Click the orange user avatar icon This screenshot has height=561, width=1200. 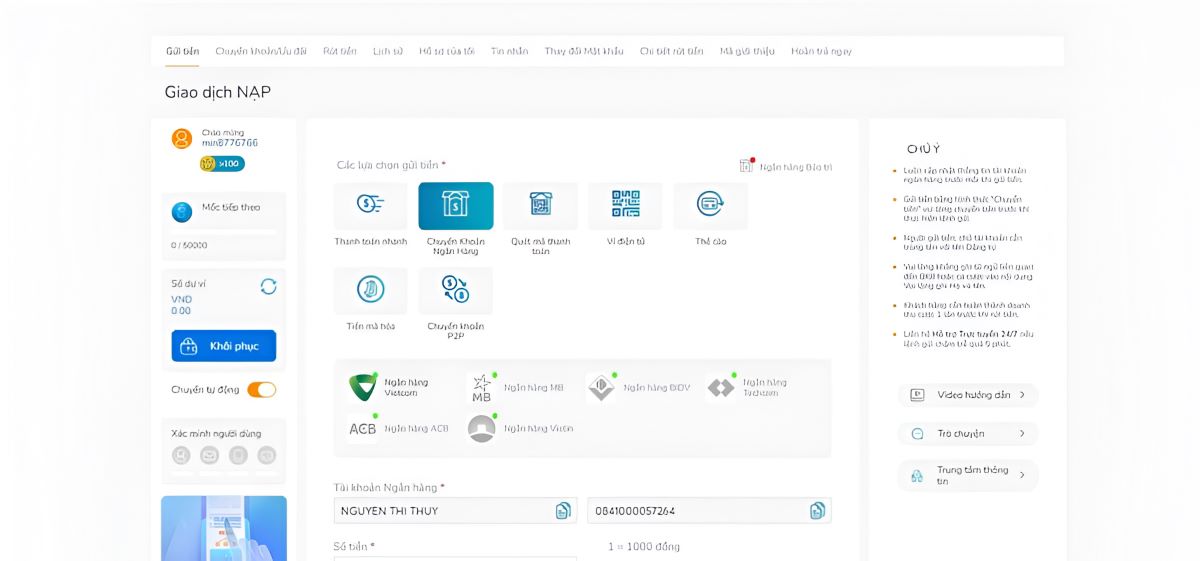coord(182,138)
